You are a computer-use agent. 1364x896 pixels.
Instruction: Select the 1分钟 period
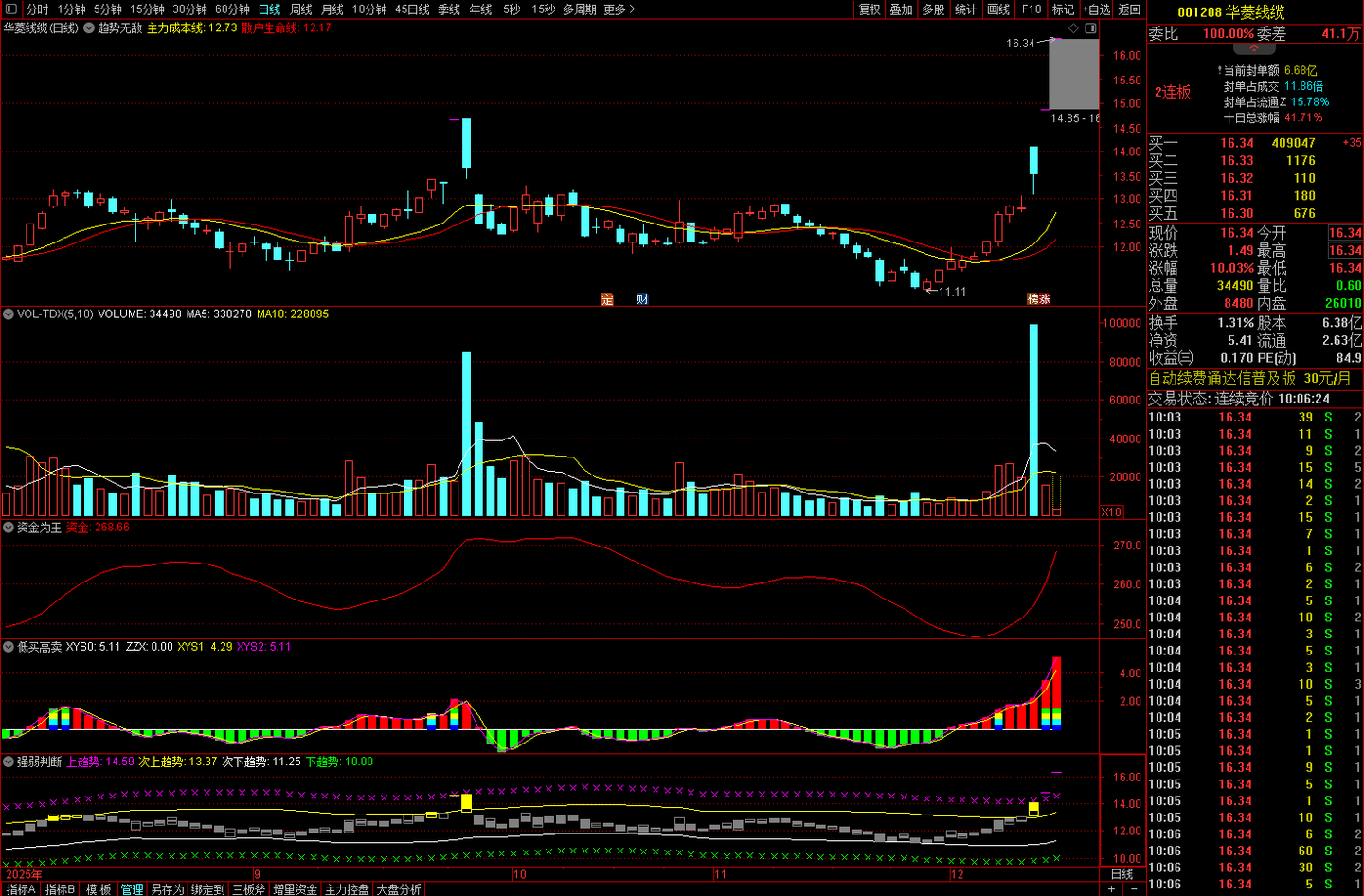[72, 9]
